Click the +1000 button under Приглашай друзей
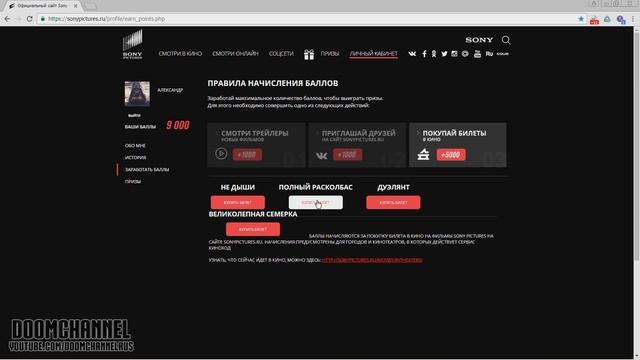The width and height of the screenshot is (640, 360). click(347, 155)
